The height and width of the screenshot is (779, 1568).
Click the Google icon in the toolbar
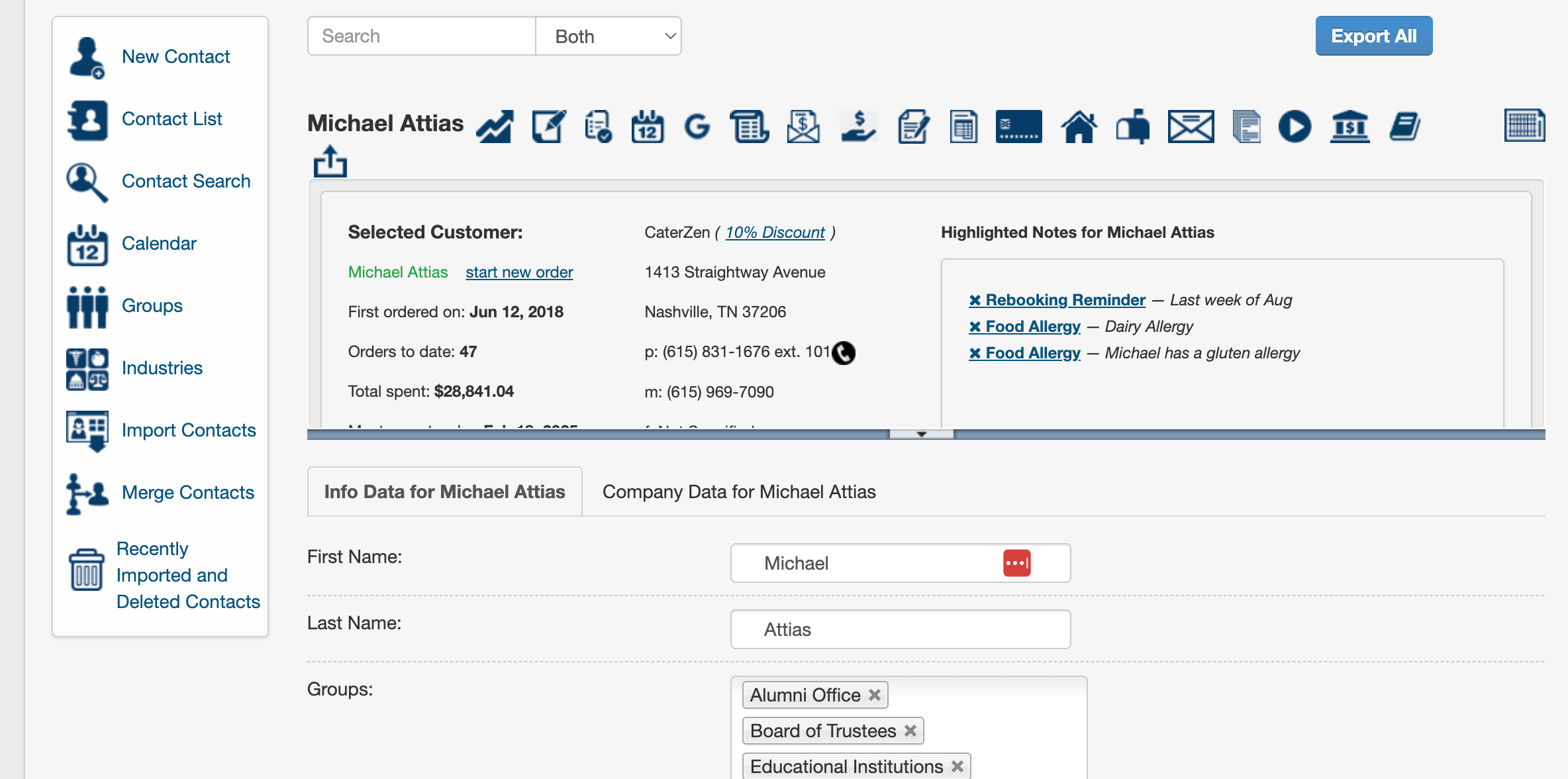[x=697, y=126]
